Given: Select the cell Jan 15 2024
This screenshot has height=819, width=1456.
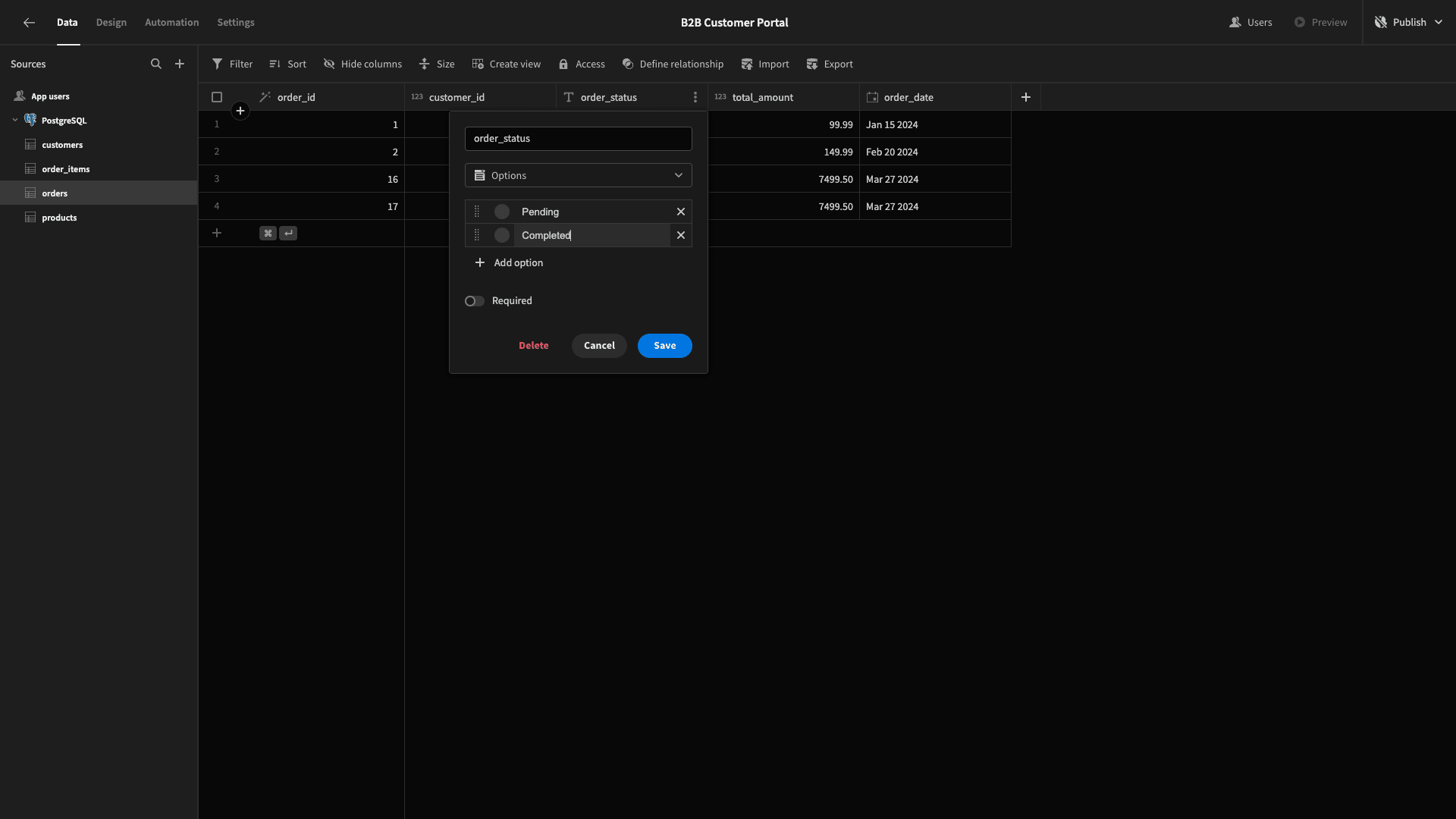Looking at the screenshot, I should (935, 124).
